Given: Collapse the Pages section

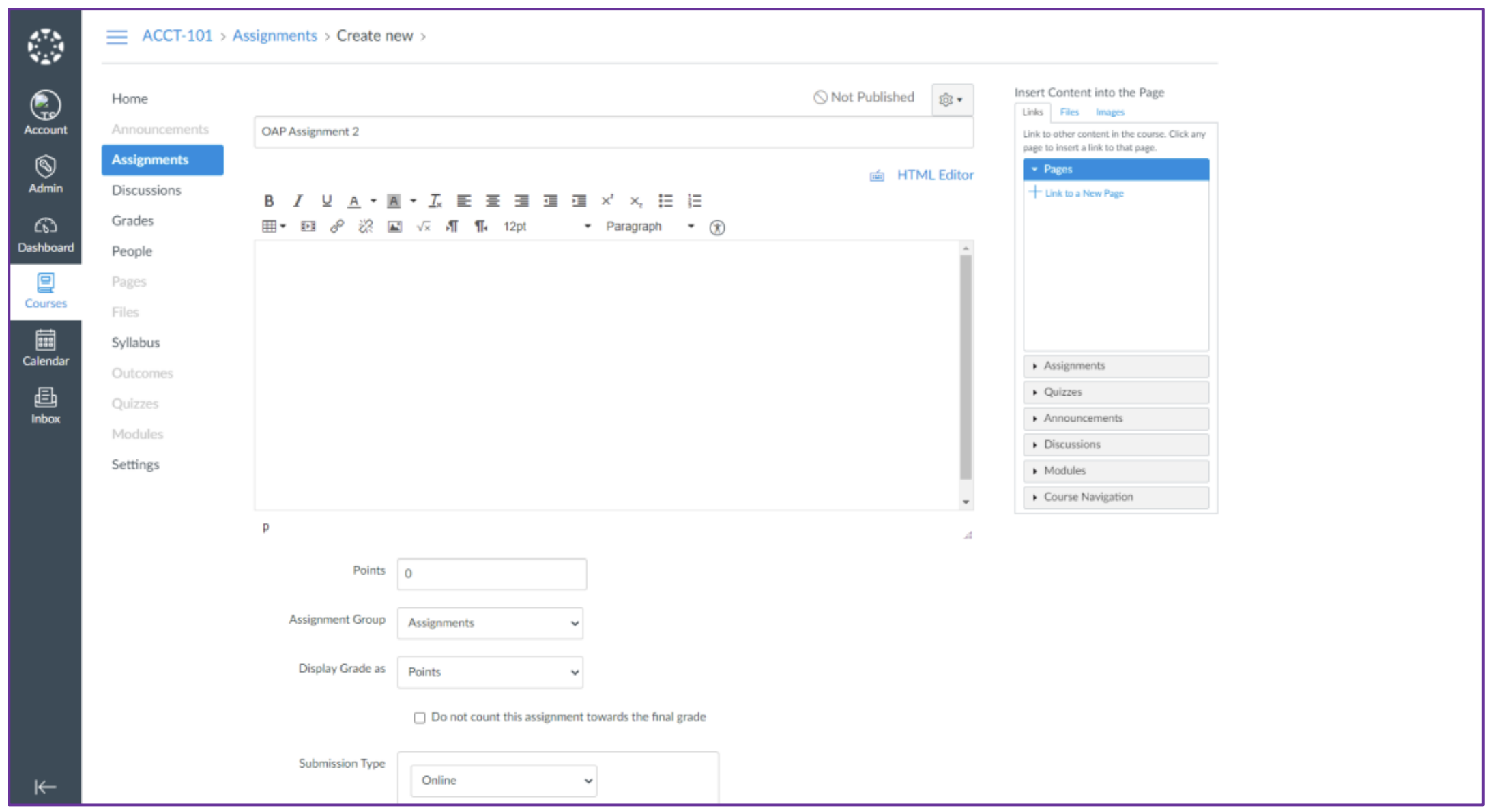Looking at the screenshot, I should [1116, 169].
